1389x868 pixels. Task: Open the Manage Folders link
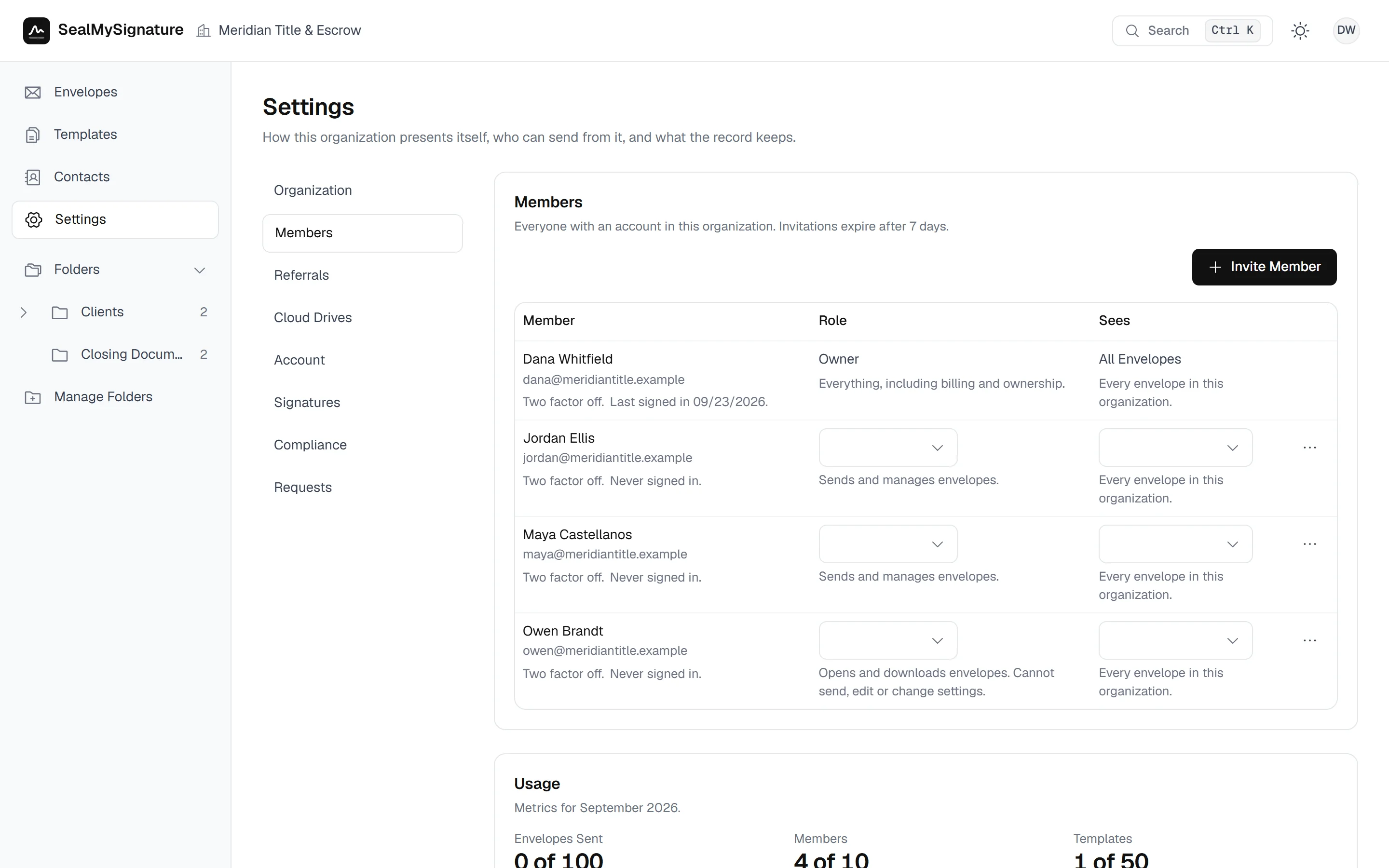coord(115,397)
